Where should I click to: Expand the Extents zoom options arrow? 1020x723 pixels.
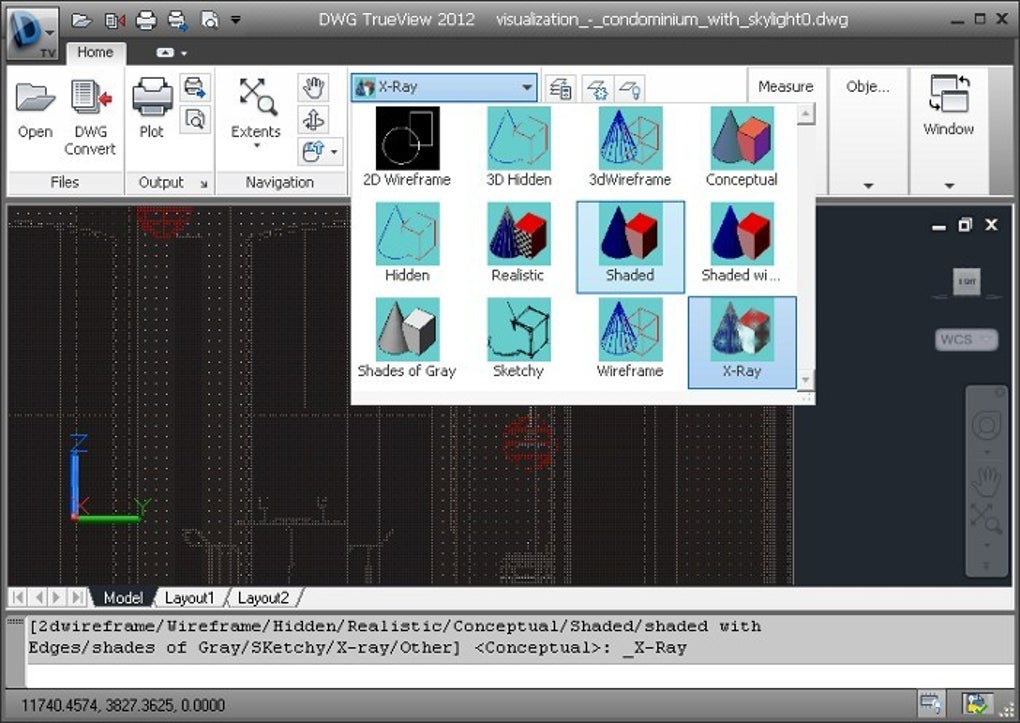pos(256,145)
